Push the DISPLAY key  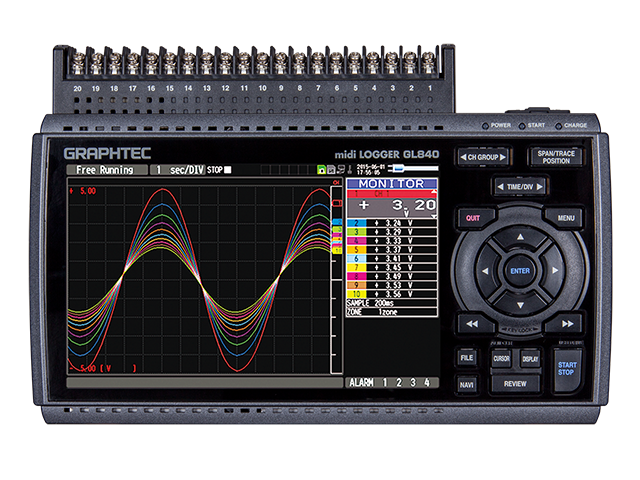pos(530,359)
